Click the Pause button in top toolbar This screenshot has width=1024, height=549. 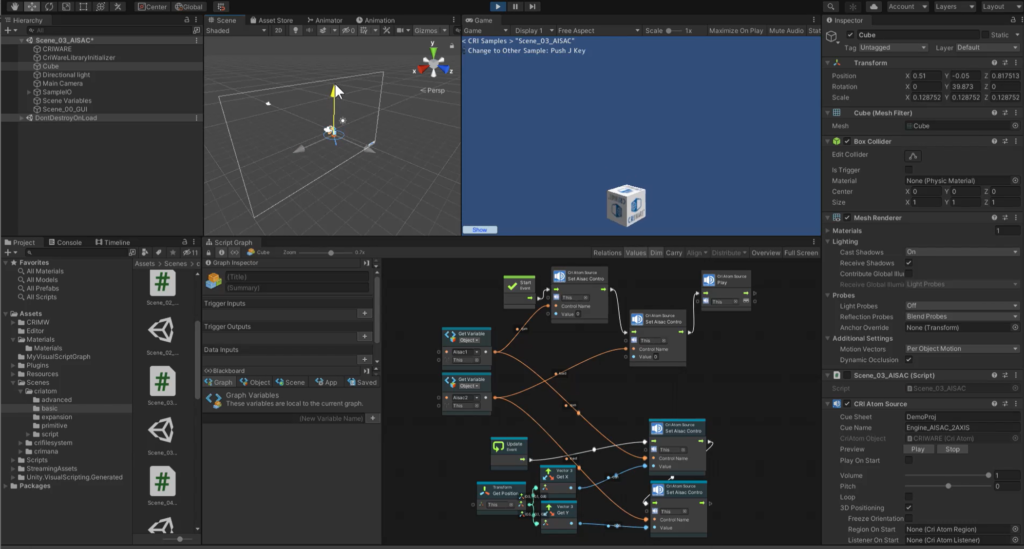coord(515,6)
